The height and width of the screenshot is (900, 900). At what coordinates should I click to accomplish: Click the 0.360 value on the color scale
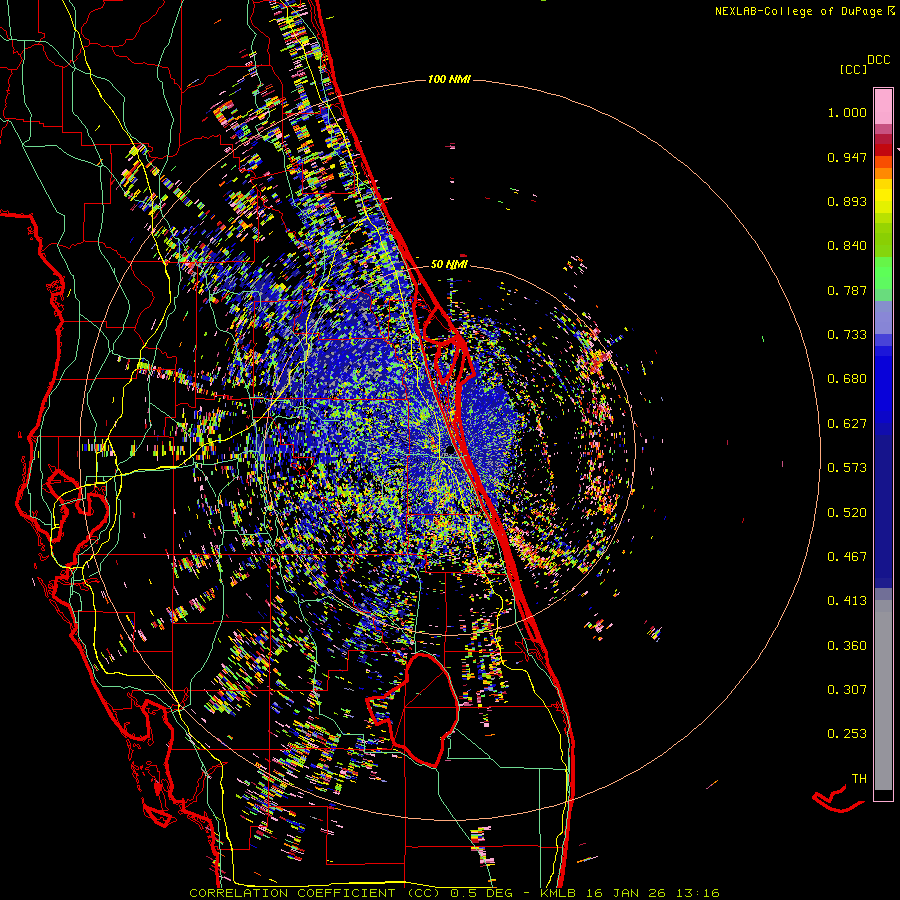coord(847,646)
